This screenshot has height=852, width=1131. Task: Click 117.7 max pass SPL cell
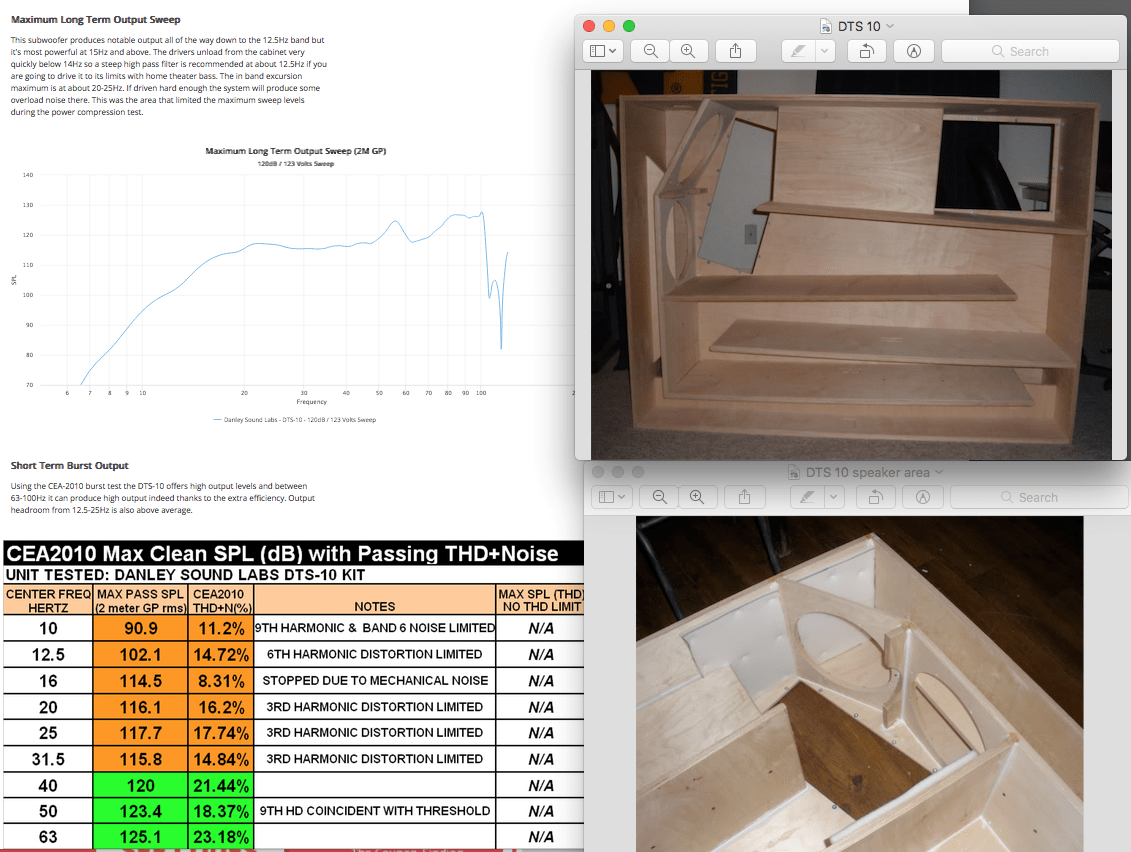point(141,733)
